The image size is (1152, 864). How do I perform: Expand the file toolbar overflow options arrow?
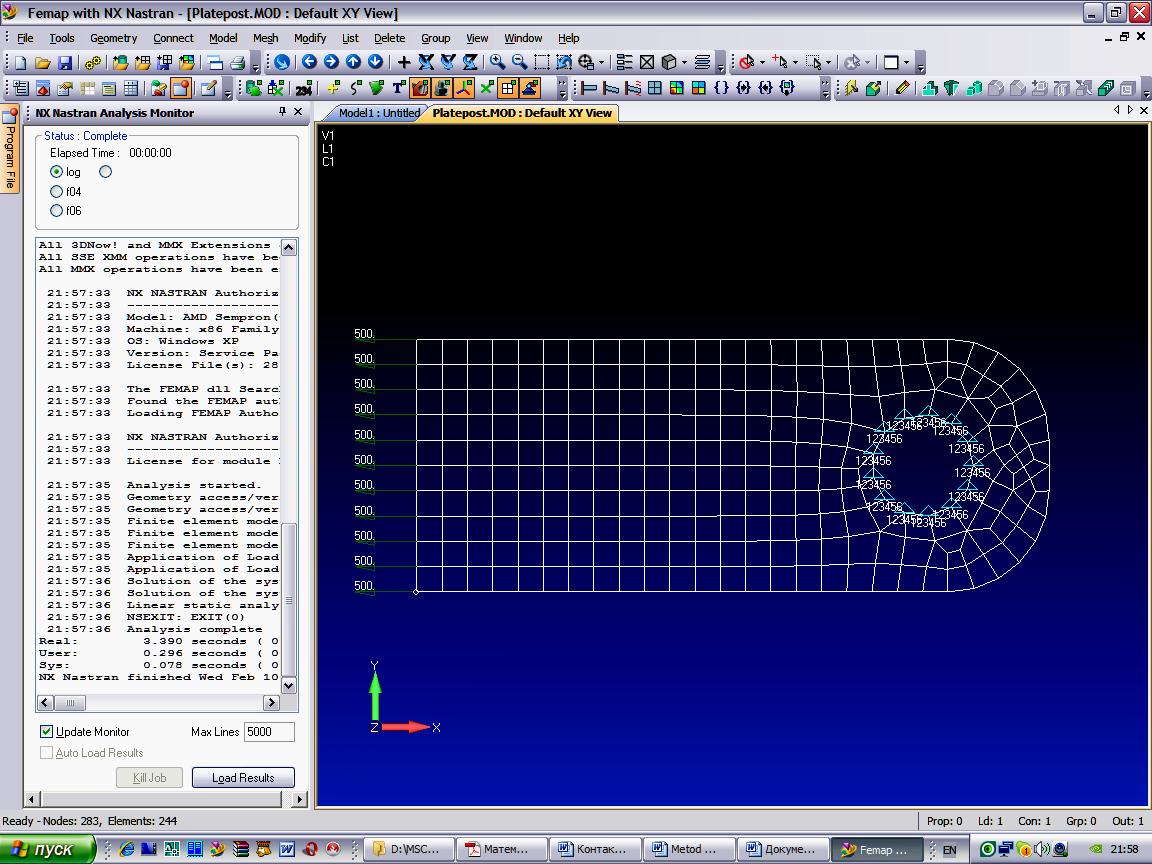point(255,63)
